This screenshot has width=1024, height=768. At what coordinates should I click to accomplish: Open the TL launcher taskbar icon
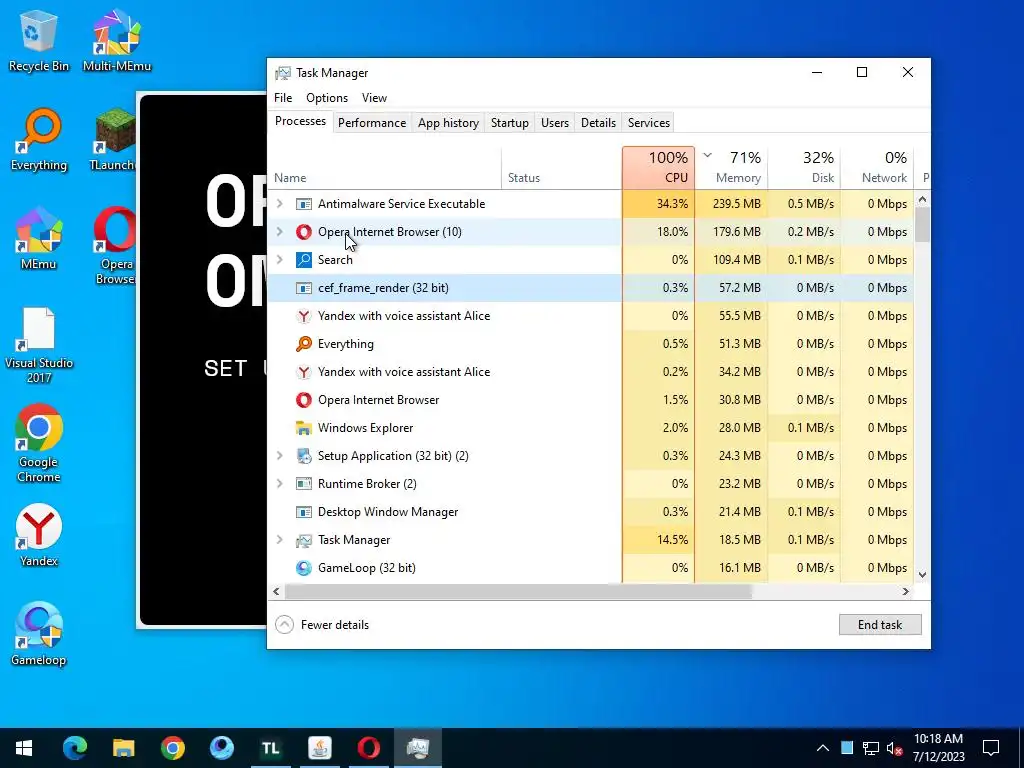(x=270, y=748)
